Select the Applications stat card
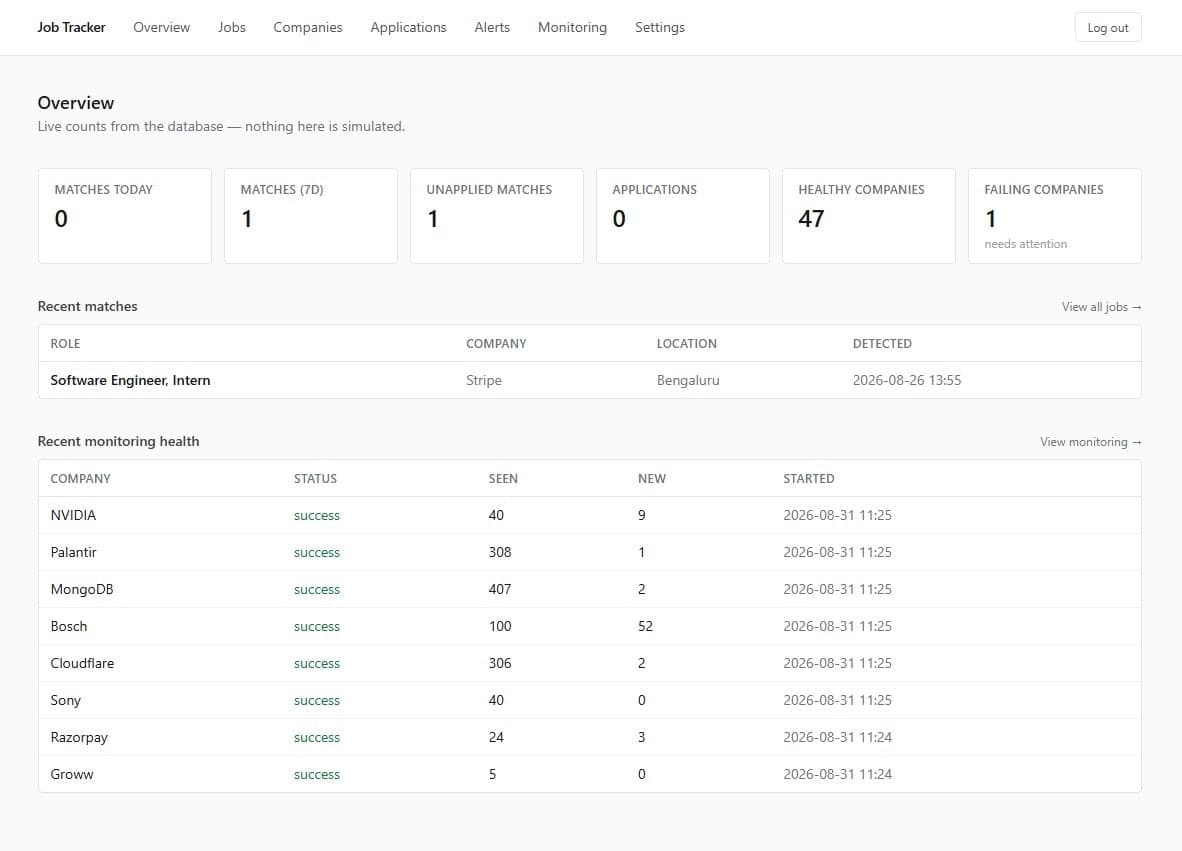 click(683, 216)
